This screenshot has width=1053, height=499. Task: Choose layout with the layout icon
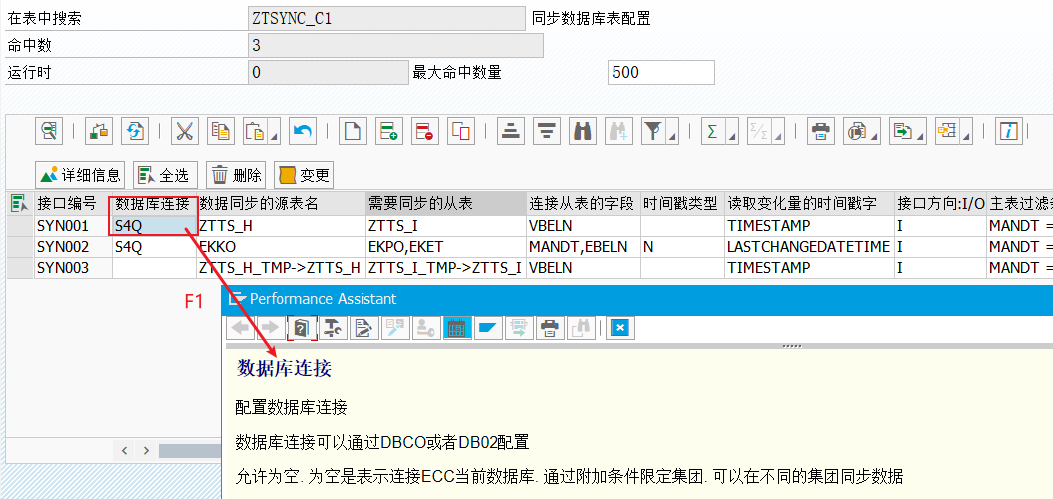click(947, 131)
